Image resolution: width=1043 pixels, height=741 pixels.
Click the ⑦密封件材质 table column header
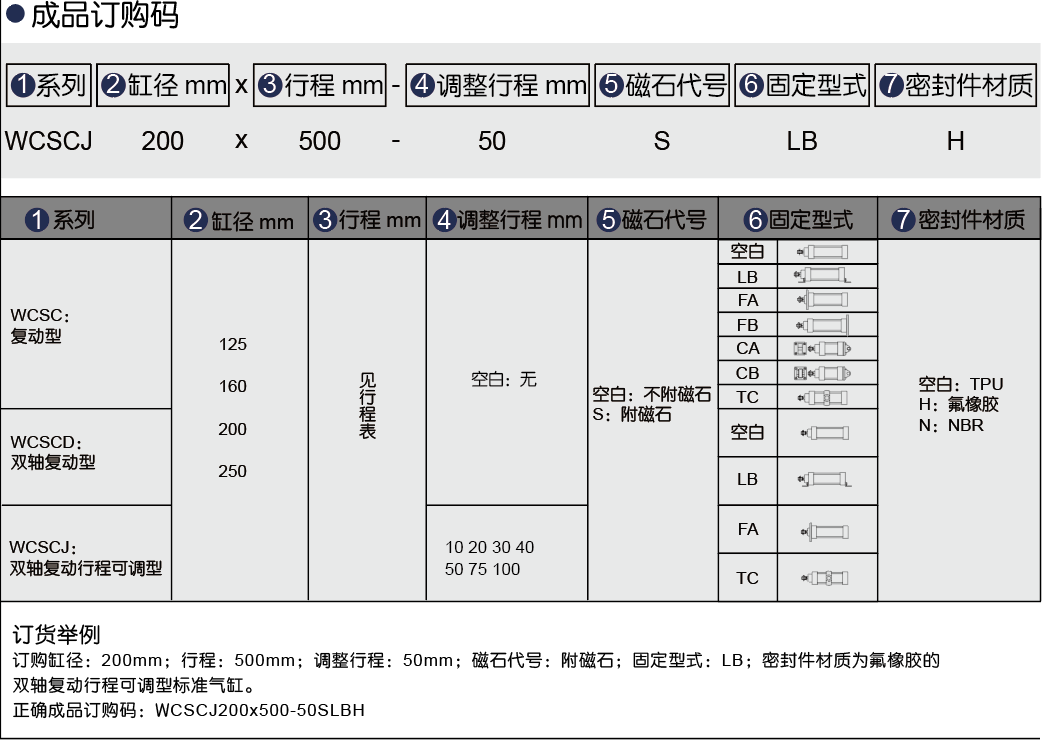pos(959,219)
